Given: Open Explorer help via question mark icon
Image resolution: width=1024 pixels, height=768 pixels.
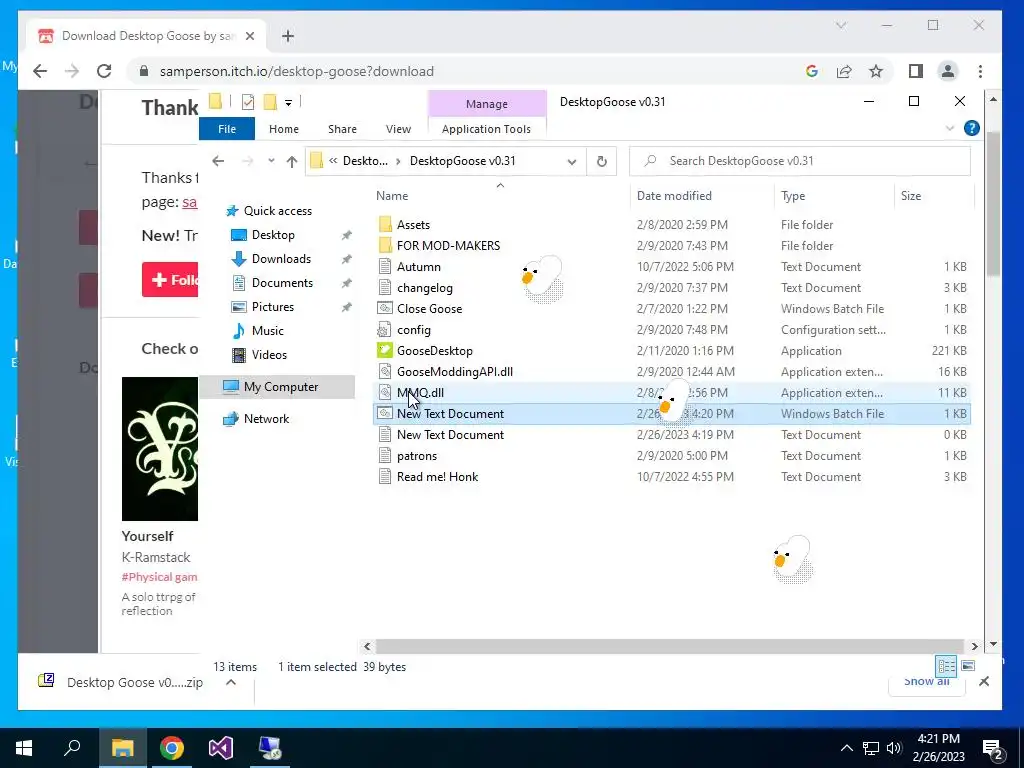Looking at the screenshot, I should (971, 128).
